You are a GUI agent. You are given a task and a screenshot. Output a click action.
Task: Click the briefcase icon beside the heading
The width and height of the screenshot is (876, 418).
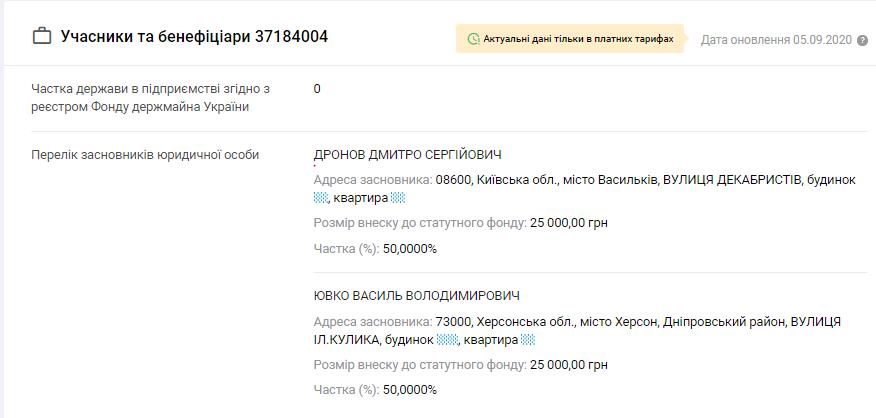tap(42, 38)
